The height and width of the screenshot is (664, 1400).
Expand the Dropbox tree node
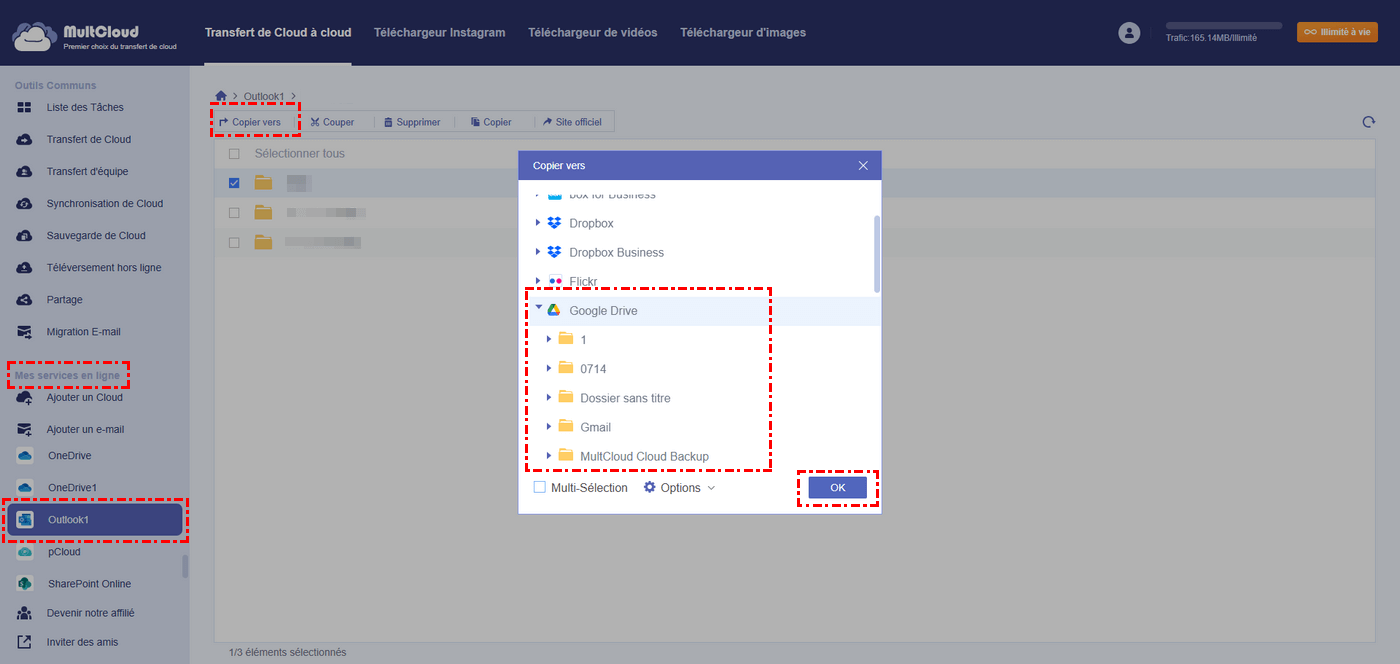pyautogui.click(x=538, y=223)
